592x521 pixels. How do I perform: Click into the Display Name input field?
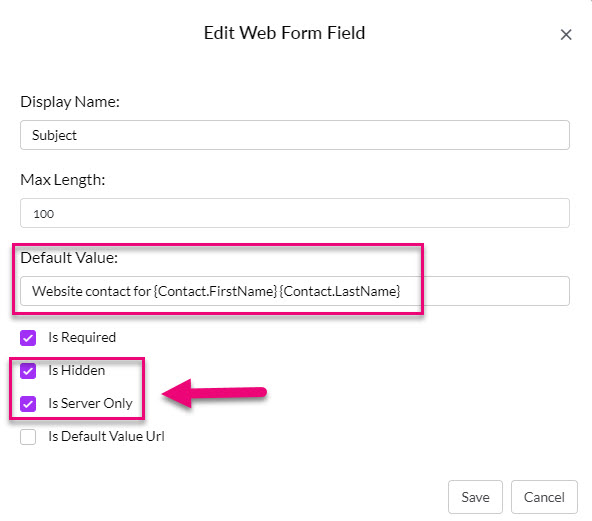click(x=294, y=135)
